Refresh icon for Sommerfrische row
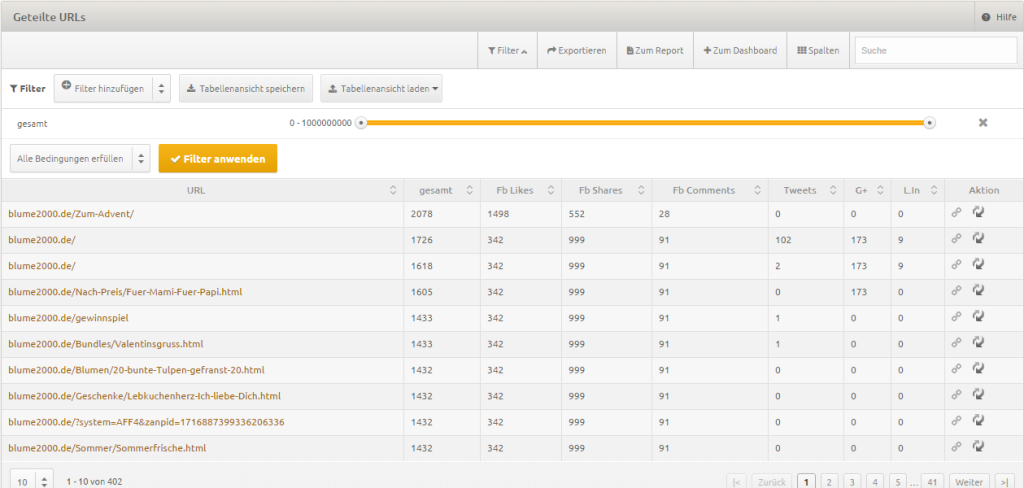Viewport: 1024px width, 488px height. [978, 446]
